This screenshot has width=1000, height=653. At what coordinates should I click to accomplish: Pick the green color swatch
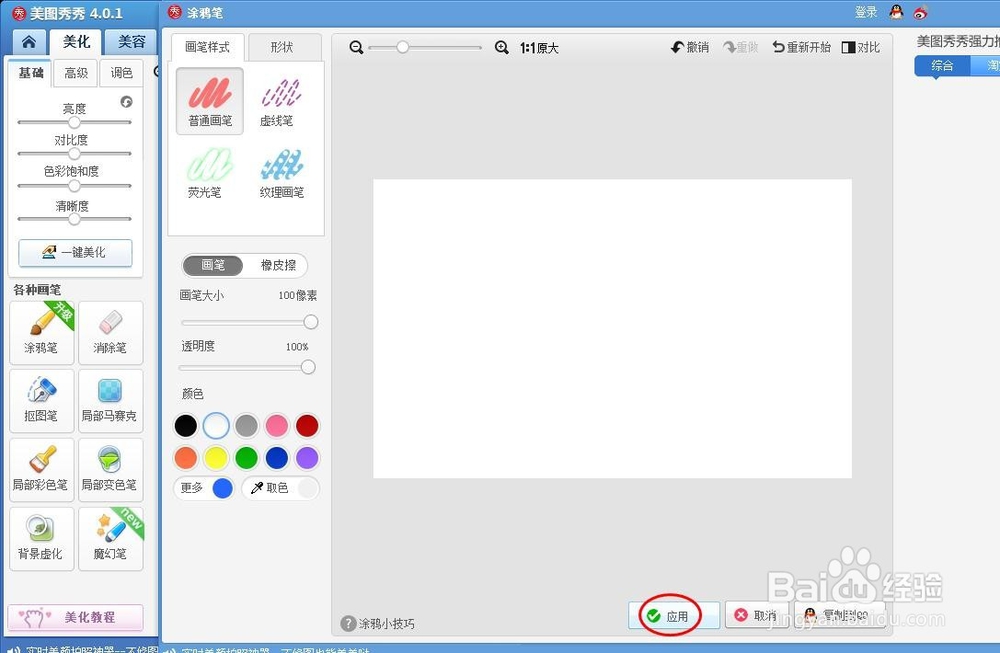click(x=246, y=457)
